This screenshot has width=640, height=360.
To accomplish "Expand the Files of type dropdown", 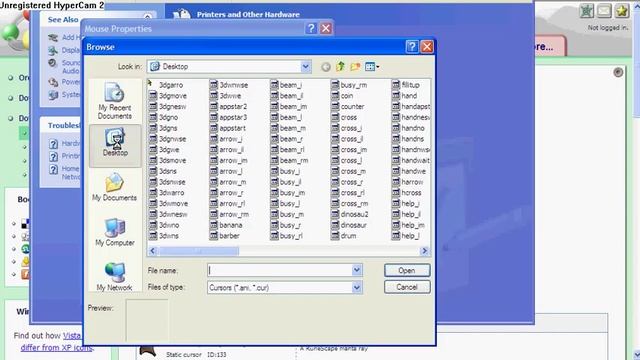I will coord(357,287).
